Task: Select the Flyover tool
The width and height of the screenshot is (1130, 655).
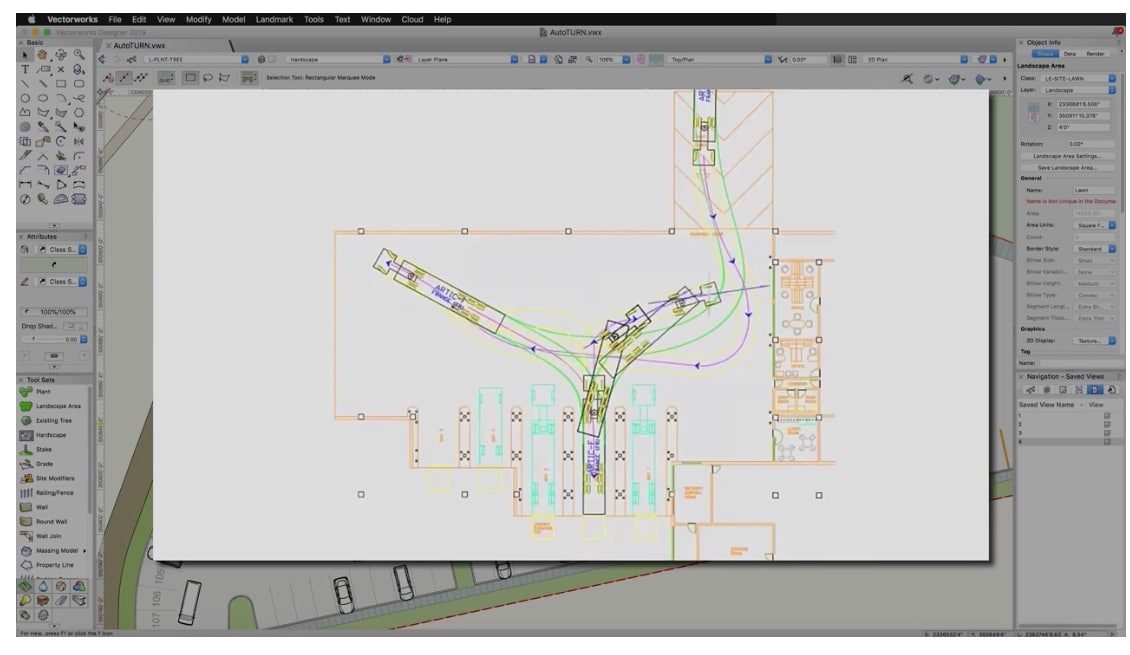Action: (x=61, y=55)
